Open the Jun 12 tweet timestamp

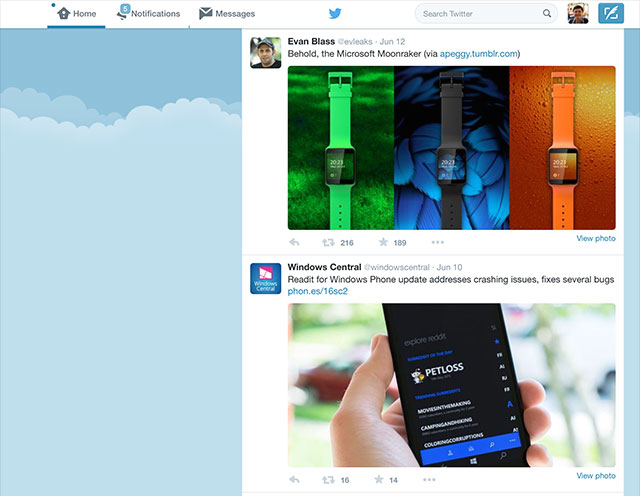392,42
